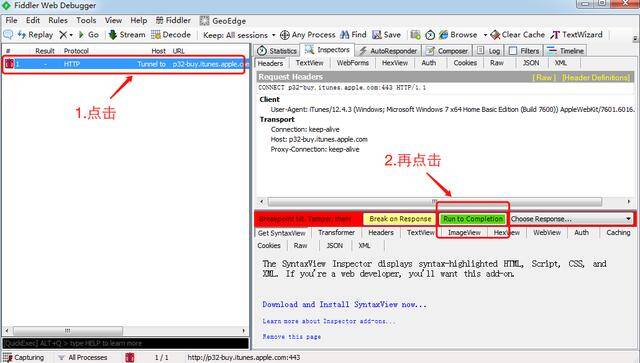Click the QuickExec command input box
The height and width of the screenshot is (363, 640).
point(125,343)
